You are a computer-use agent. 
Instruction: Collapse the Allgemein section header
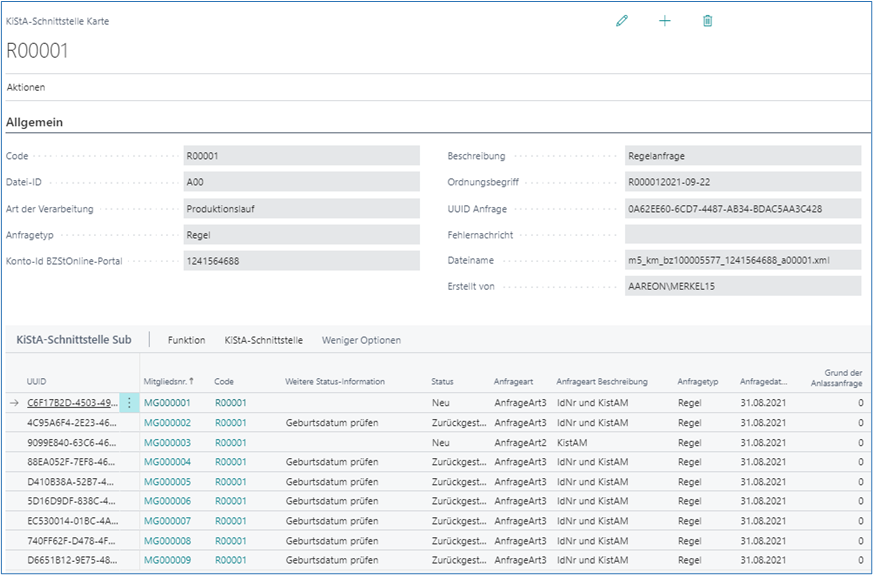click(x=35, y=122)
